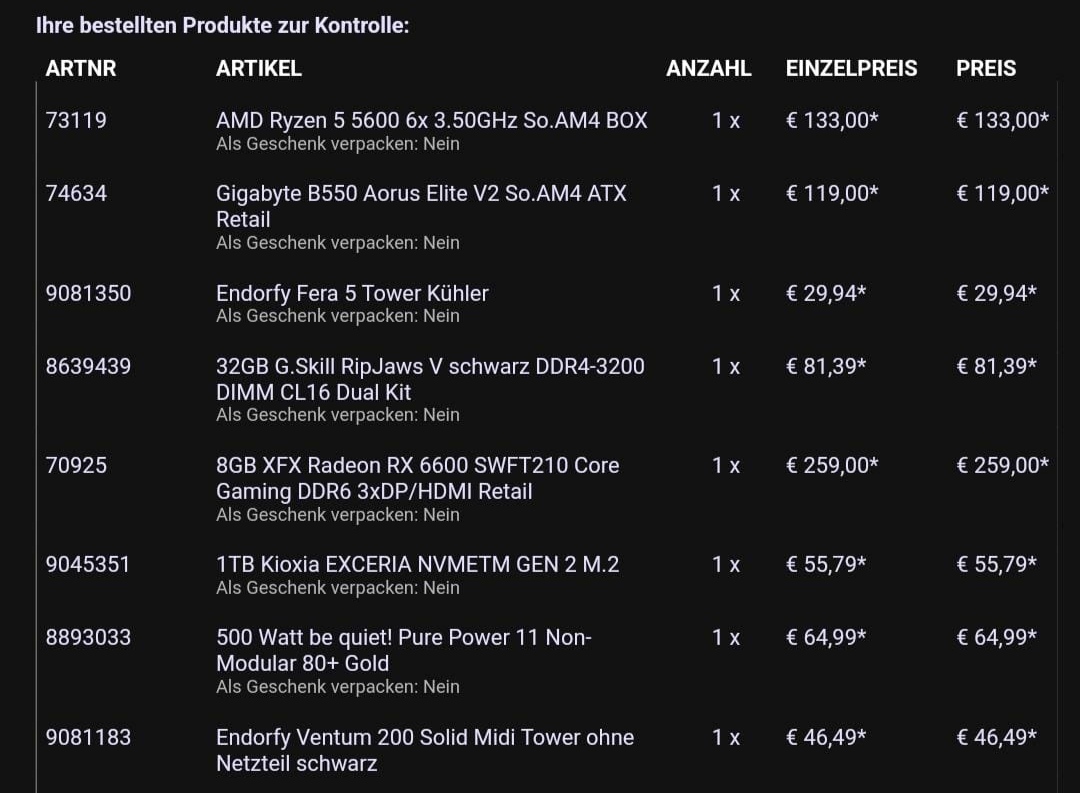Select the XFX Radeon RX 6600 article
The image size is (1080, 793).
(417, 478)
